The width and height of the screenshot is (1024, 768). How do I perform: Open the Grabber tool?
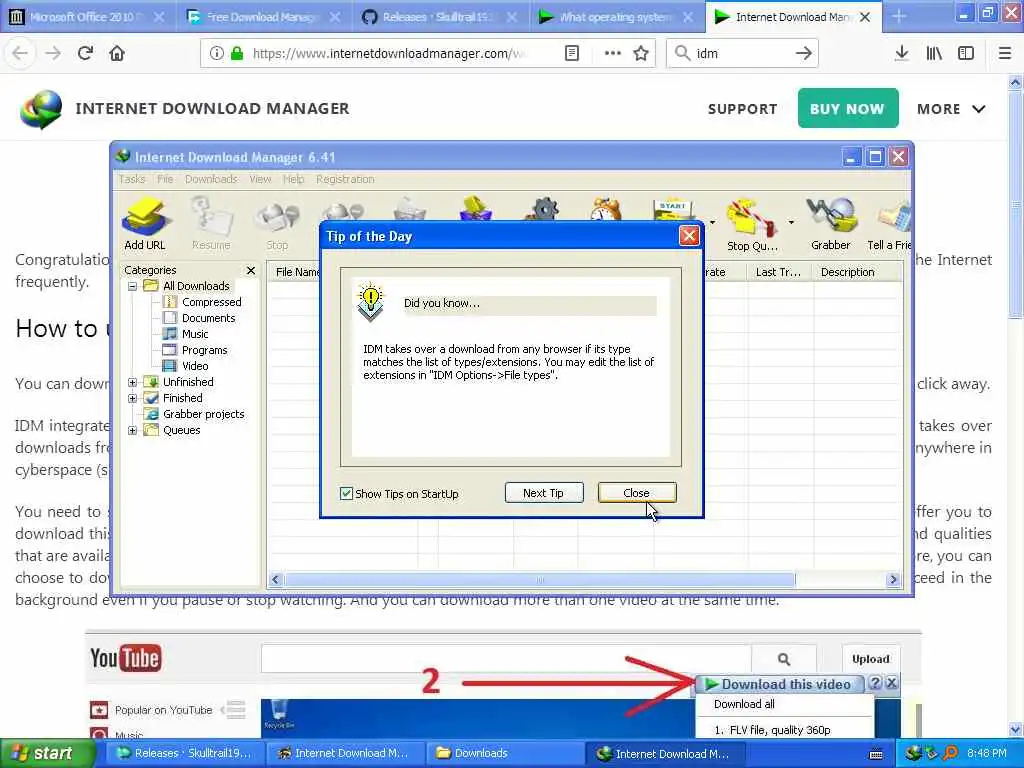(x=831, y=223)
